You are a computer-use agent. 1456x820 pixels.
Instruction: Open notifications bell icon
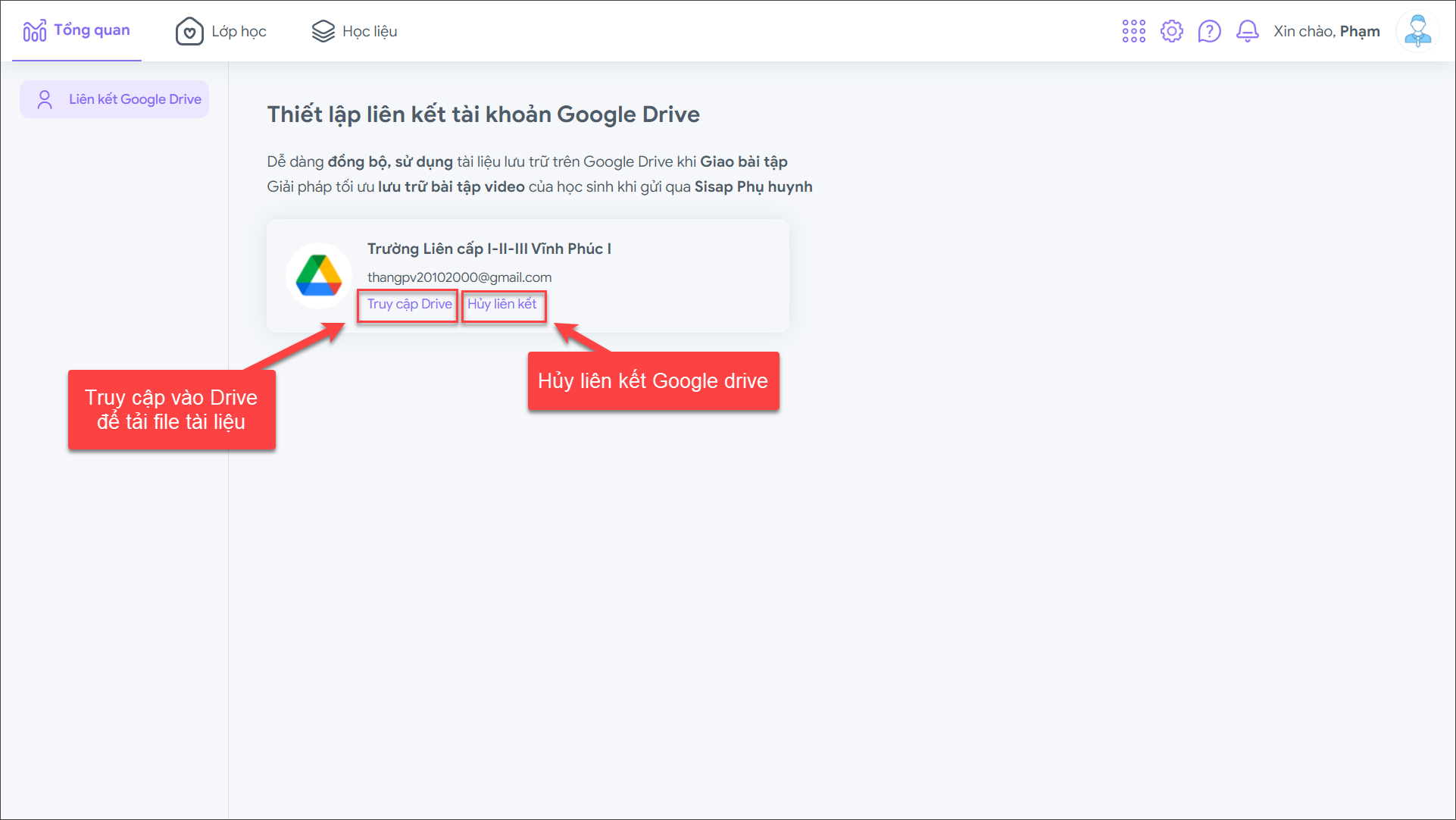click(1247, 31)
